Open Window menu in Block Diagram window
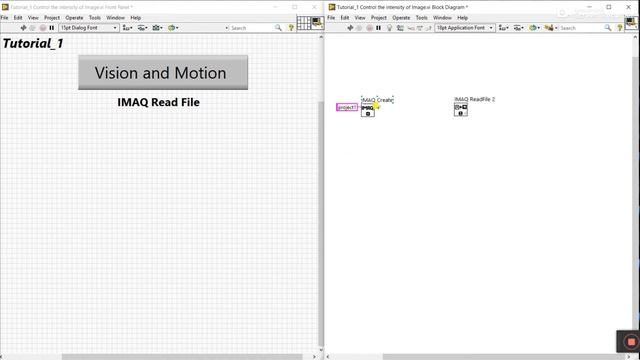 point(442,18)
